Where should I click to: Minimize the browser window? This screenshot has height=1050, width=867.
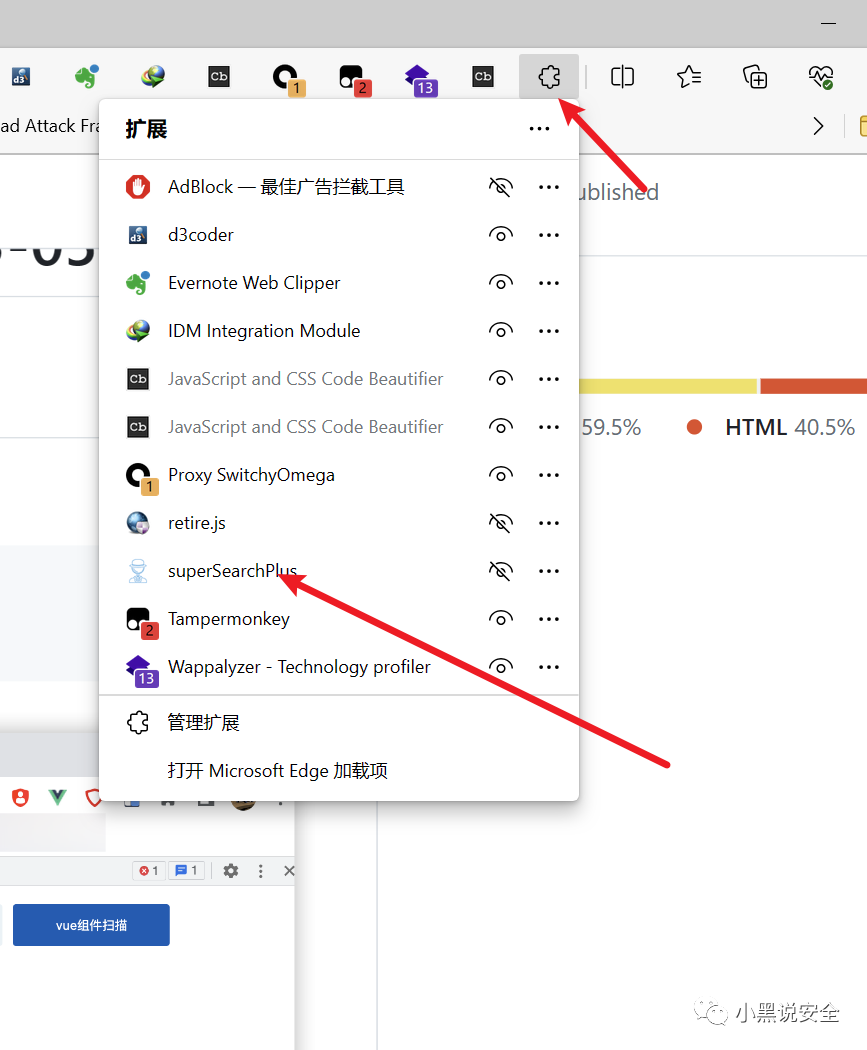tap(828, 23)
